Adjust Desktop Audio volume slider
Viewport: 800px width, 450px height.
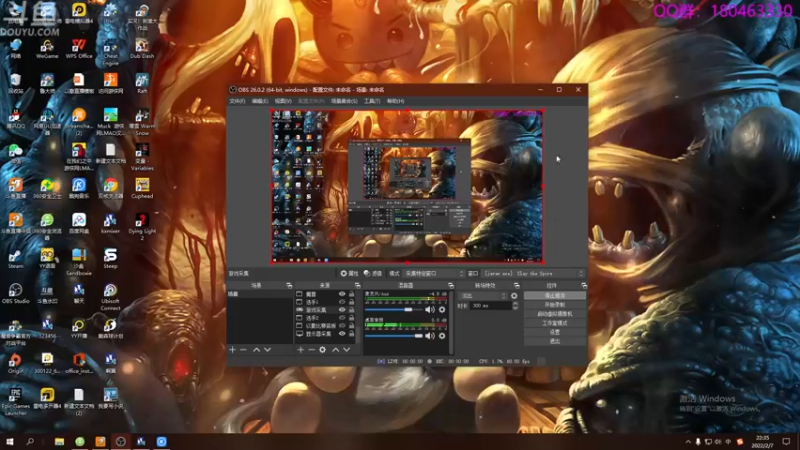point(393,336)
